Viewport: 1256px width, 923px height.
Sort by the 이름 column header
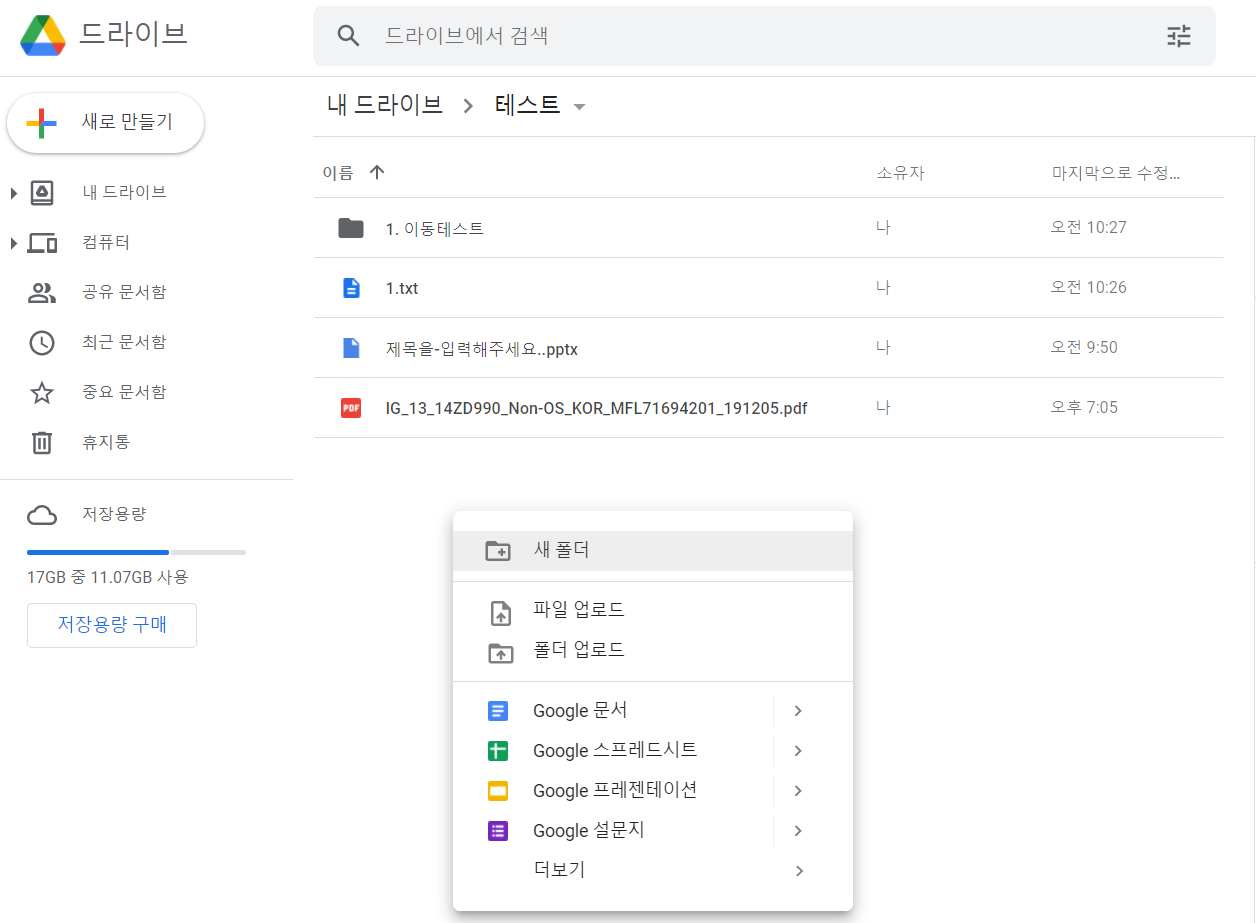click(338, 172)
